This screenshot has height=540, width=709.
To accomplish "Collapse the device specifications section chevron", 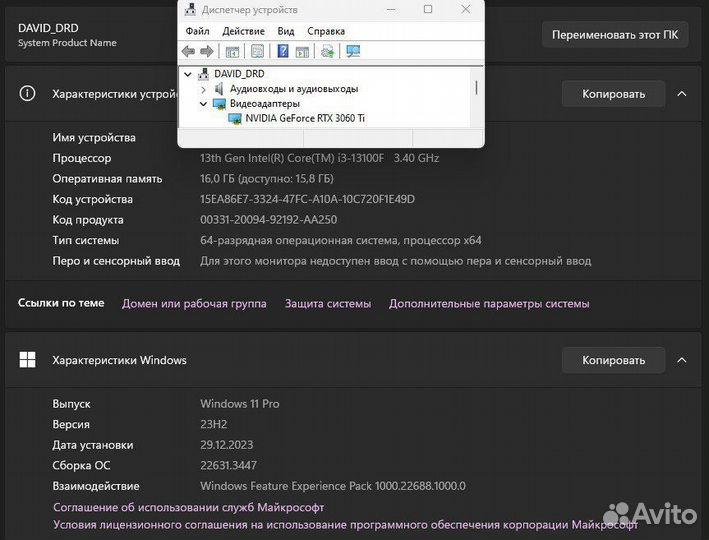I will point(682,94).
